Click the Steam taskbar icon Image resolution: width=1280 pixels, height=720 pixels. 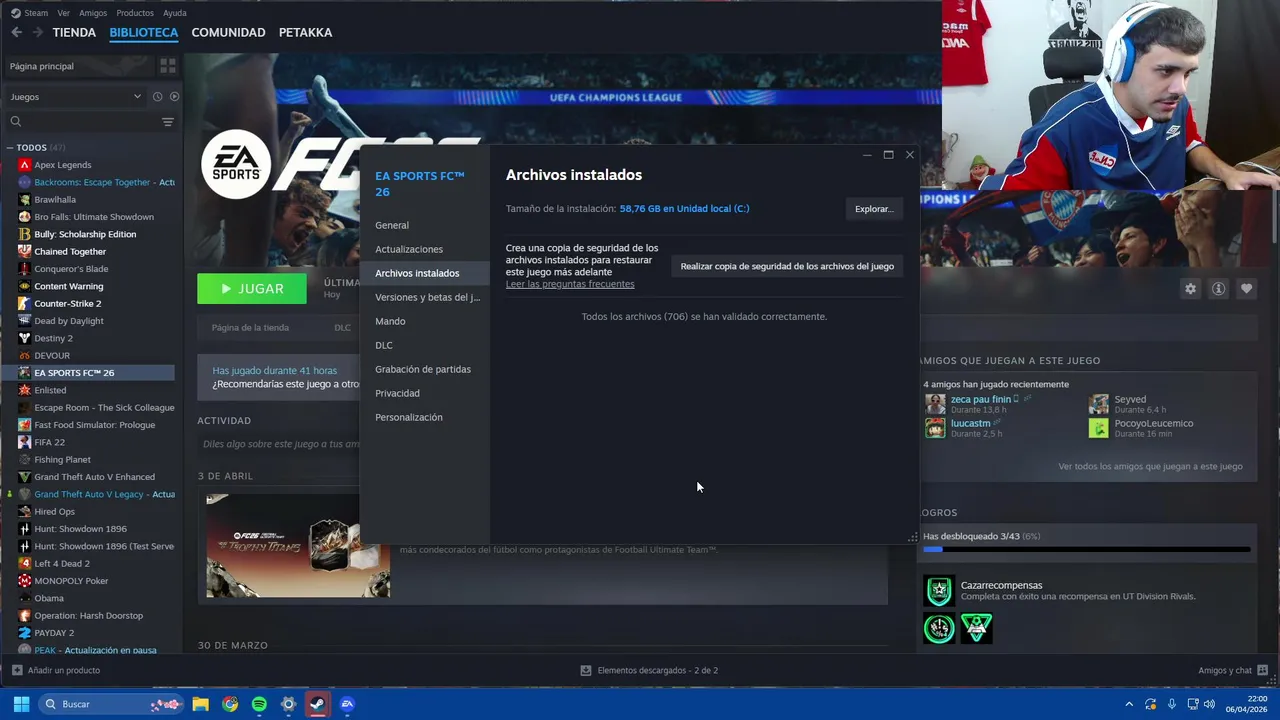317,704
